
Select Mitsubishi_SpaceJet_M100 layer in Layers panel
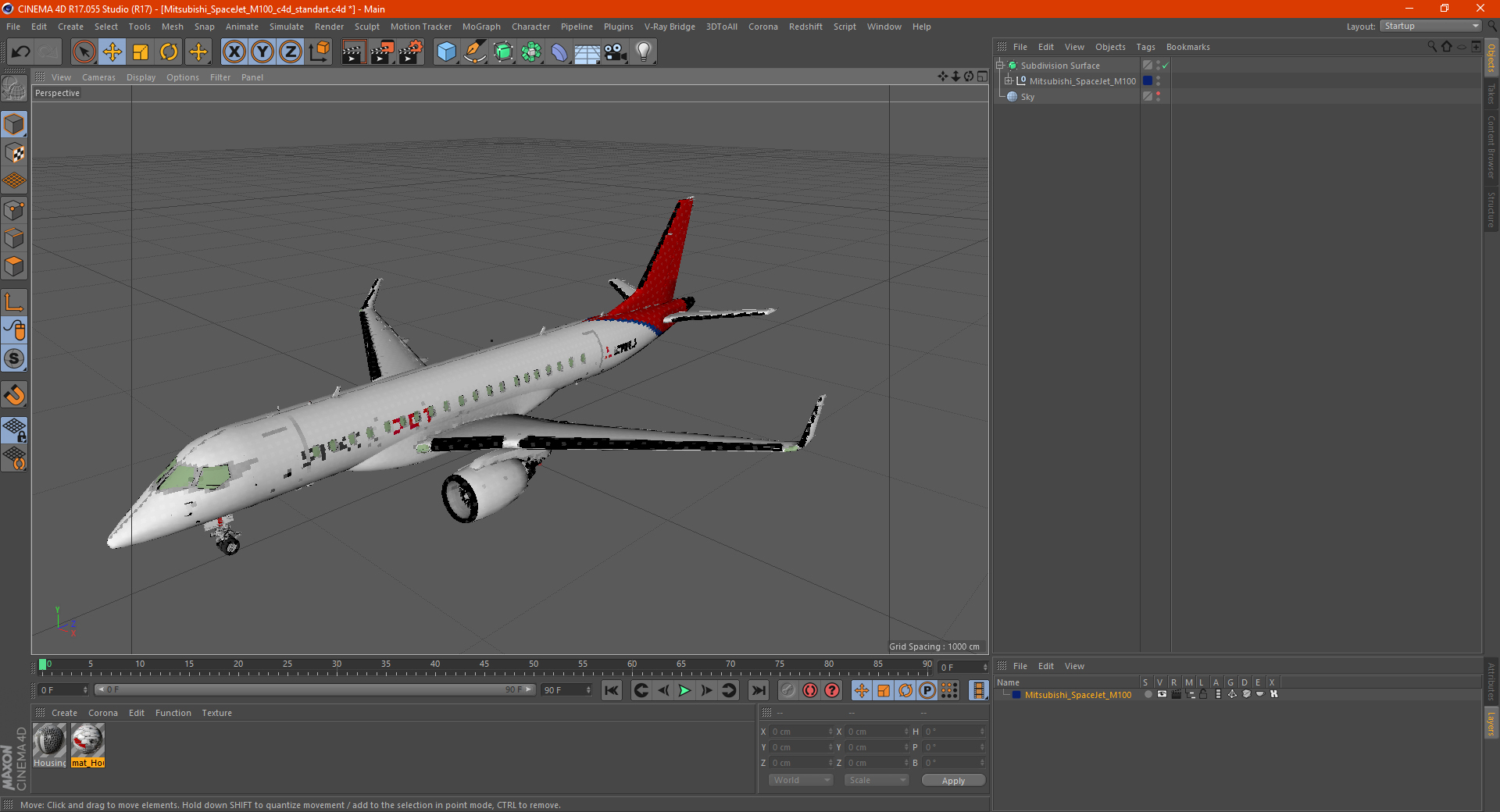click(x=1077, y=695)
